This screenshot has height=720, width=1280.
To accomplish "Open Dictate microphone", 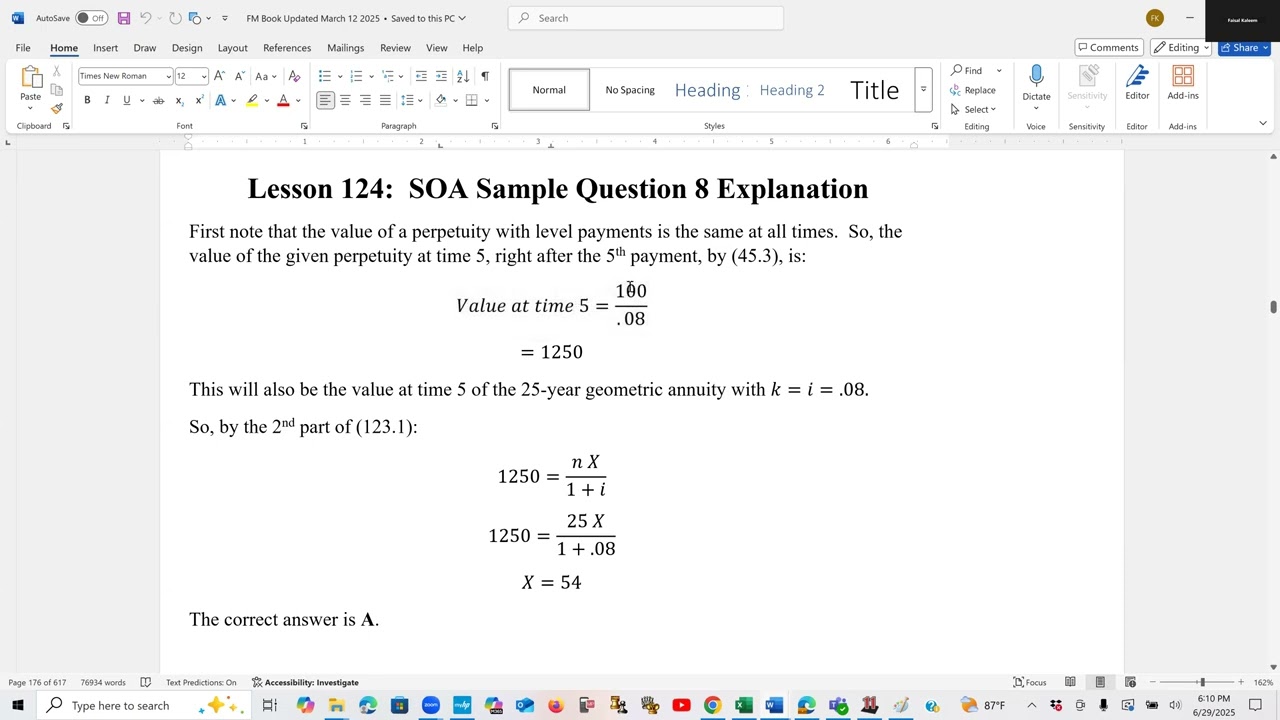I will (x=1036, y=84).
